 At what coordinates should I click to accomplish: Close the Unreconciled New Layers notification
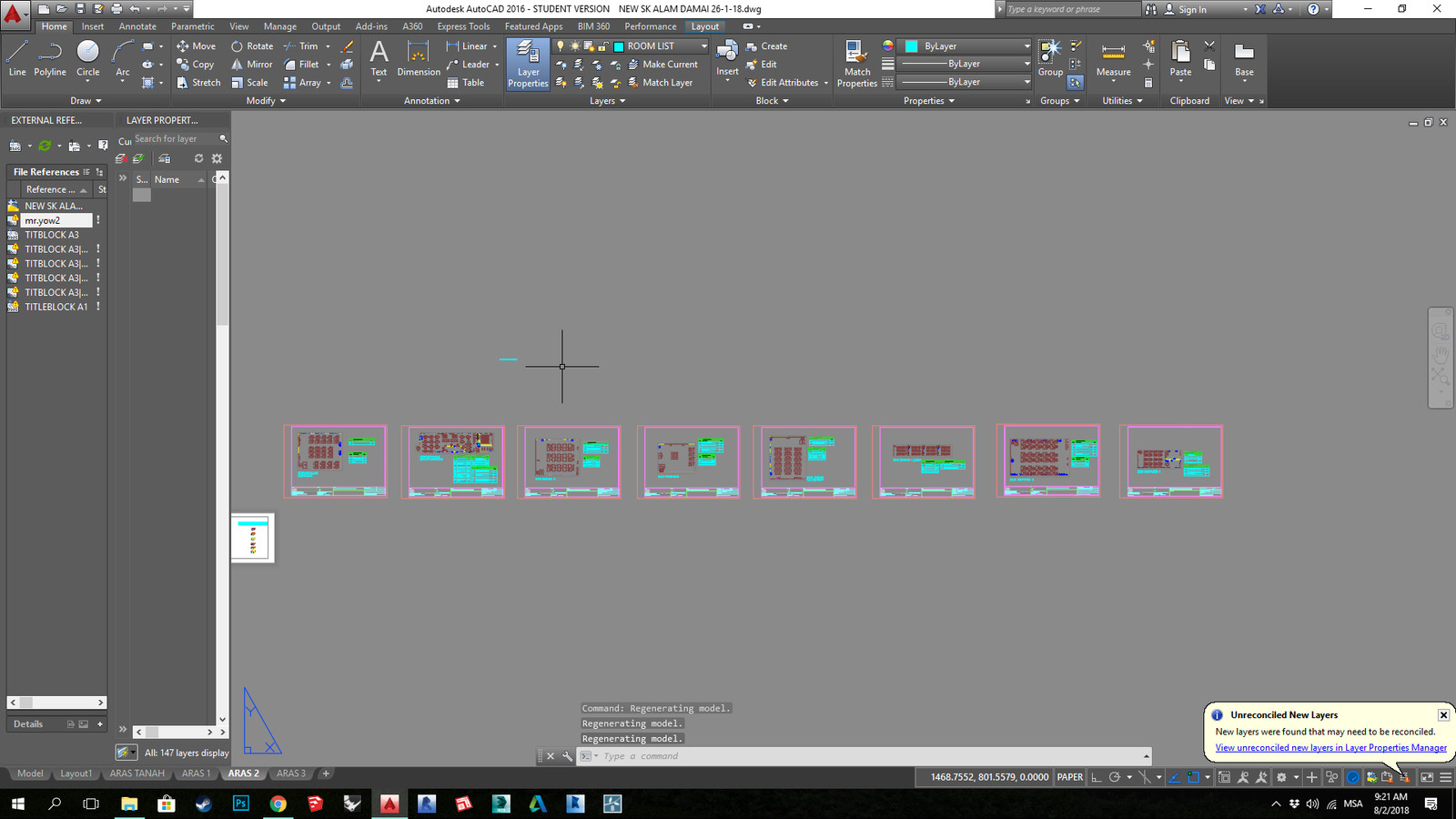[1443, 715]
